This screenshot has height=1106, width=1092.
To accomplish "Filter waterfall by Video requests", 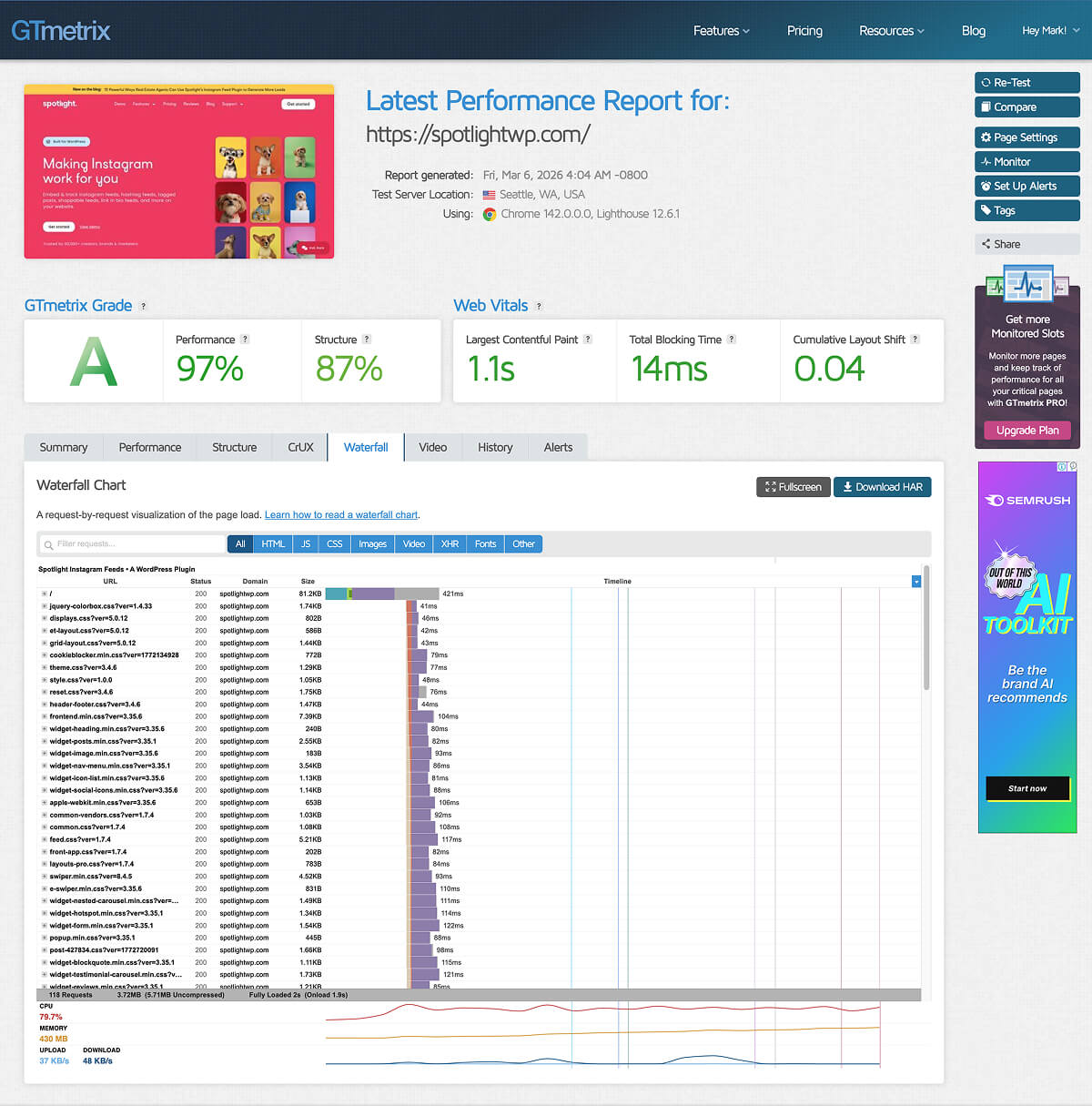I will tap(414, 544).
